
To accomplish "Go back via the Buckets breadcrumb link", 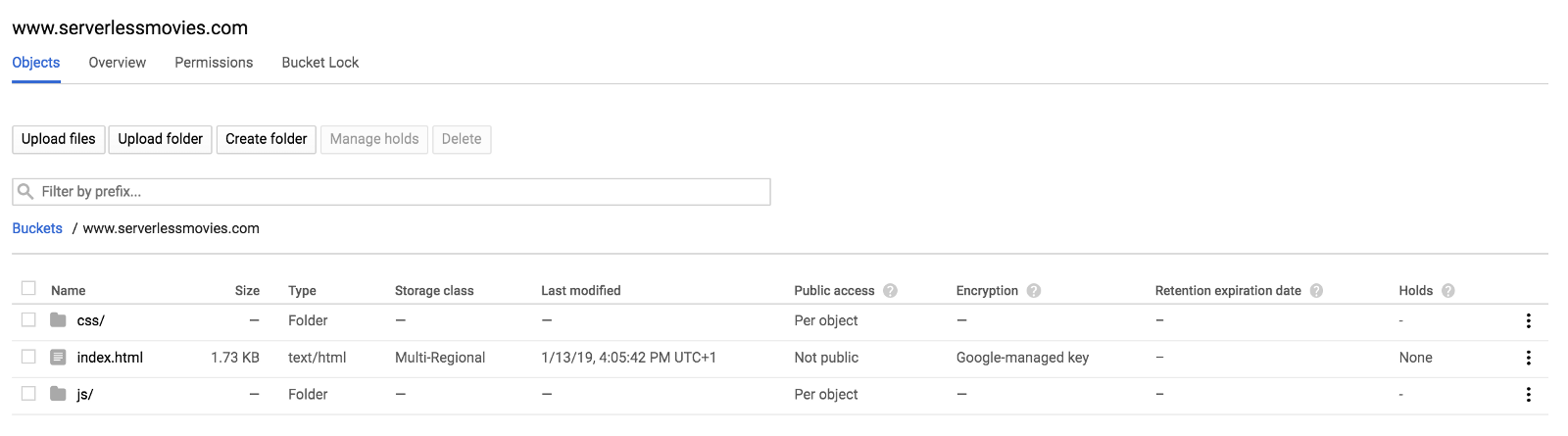I will [37, 228].
